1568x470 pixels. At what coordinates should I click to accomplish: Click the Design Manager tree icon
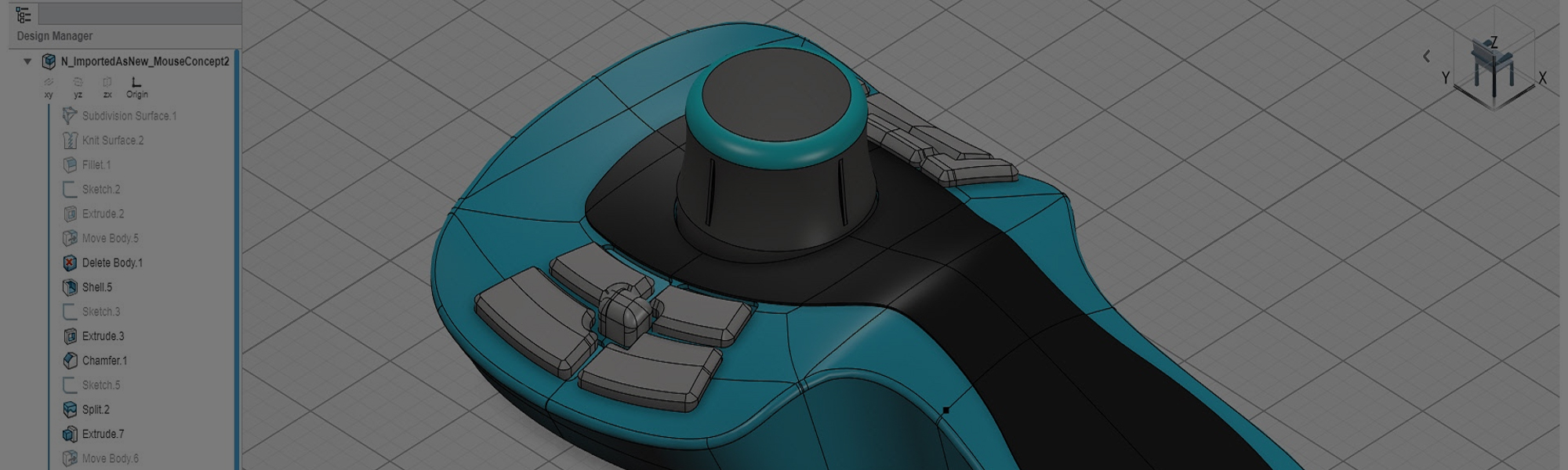[x=23, y=14]
